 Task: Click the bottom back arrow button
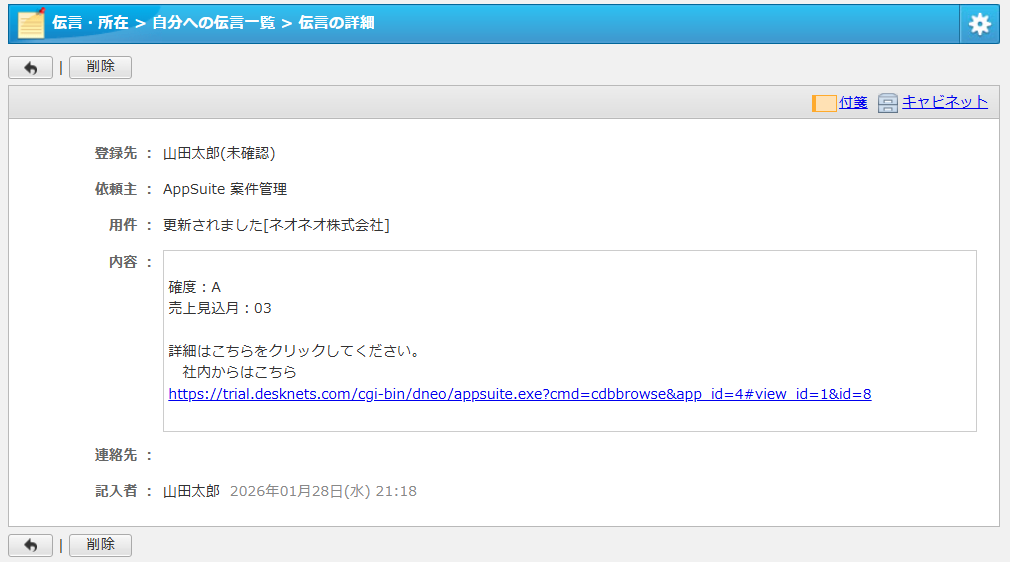(31, 545)
